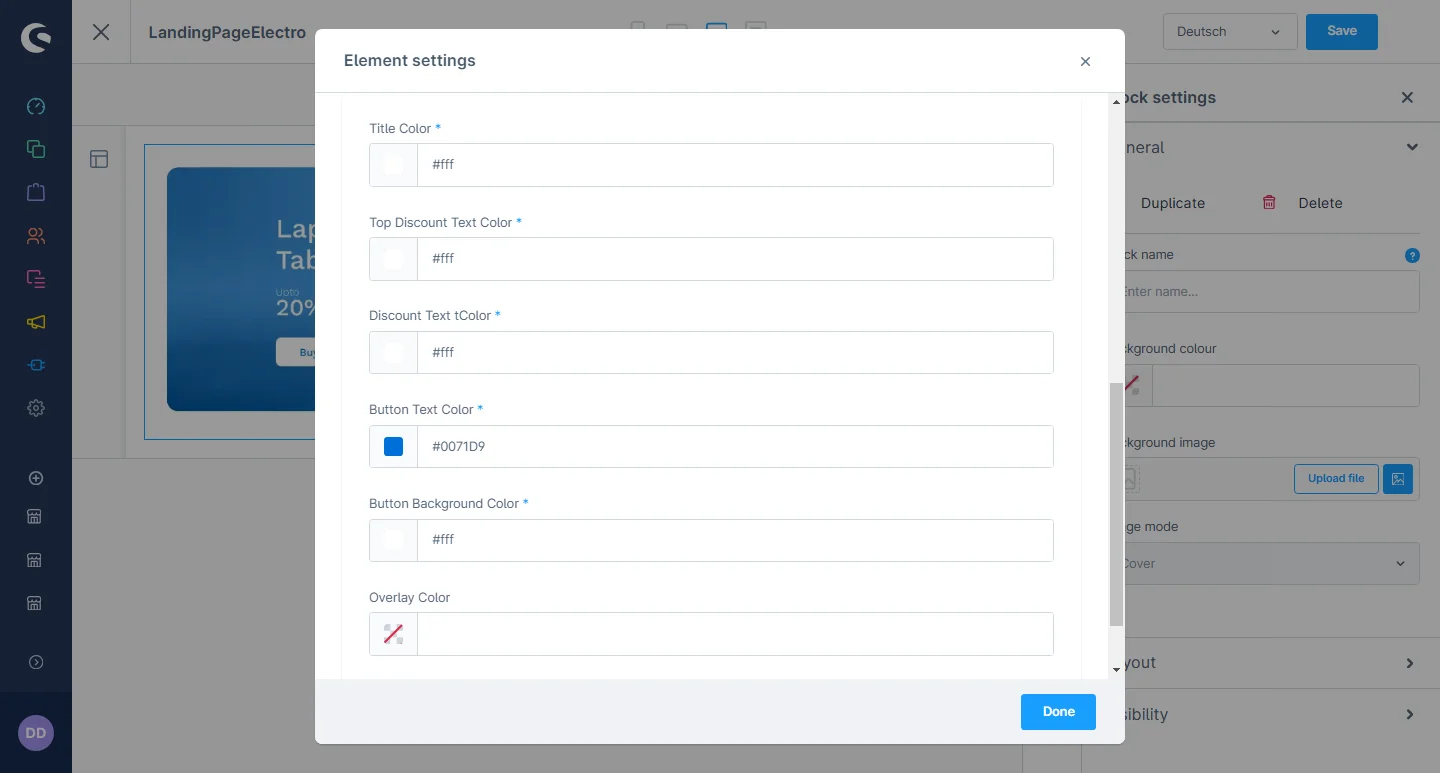The image size is (1440, 773).
Task: Open the Title Color swatch picker
Action: pos(394,165)
